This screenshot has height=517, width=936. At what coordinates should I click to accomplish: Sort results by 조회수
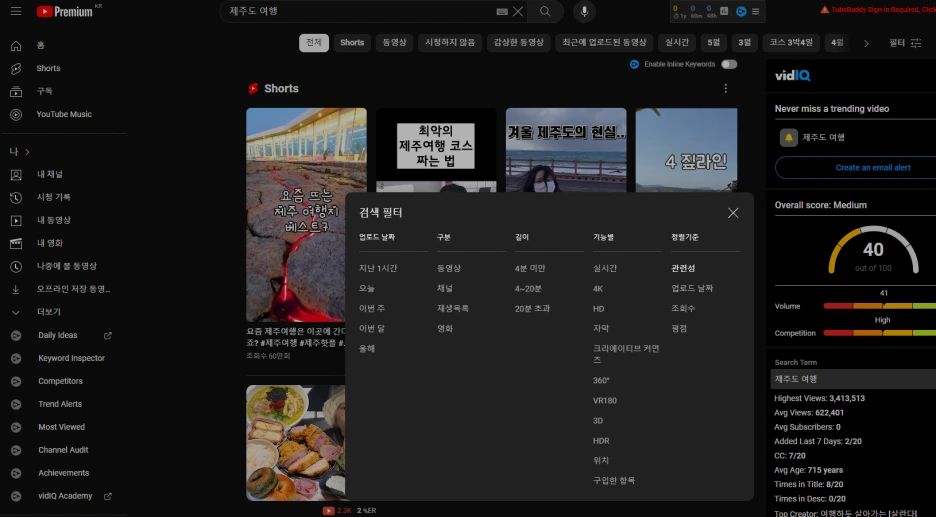tap(683, 309)
